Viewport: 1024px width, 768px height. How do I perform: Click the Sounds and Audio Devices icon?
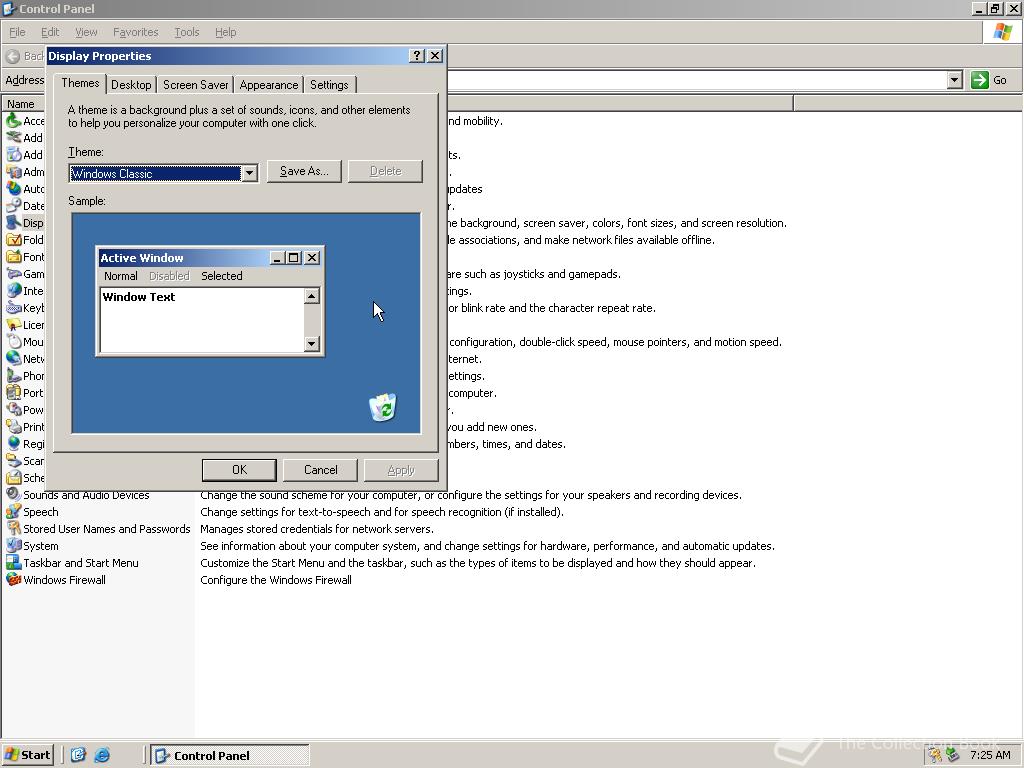pyautogui.click(x=13, y=494)
